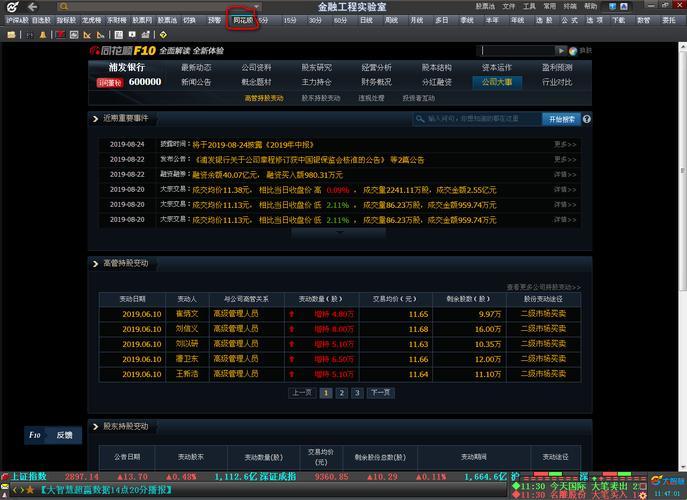Select 违规处理 sub-tab

371,98
